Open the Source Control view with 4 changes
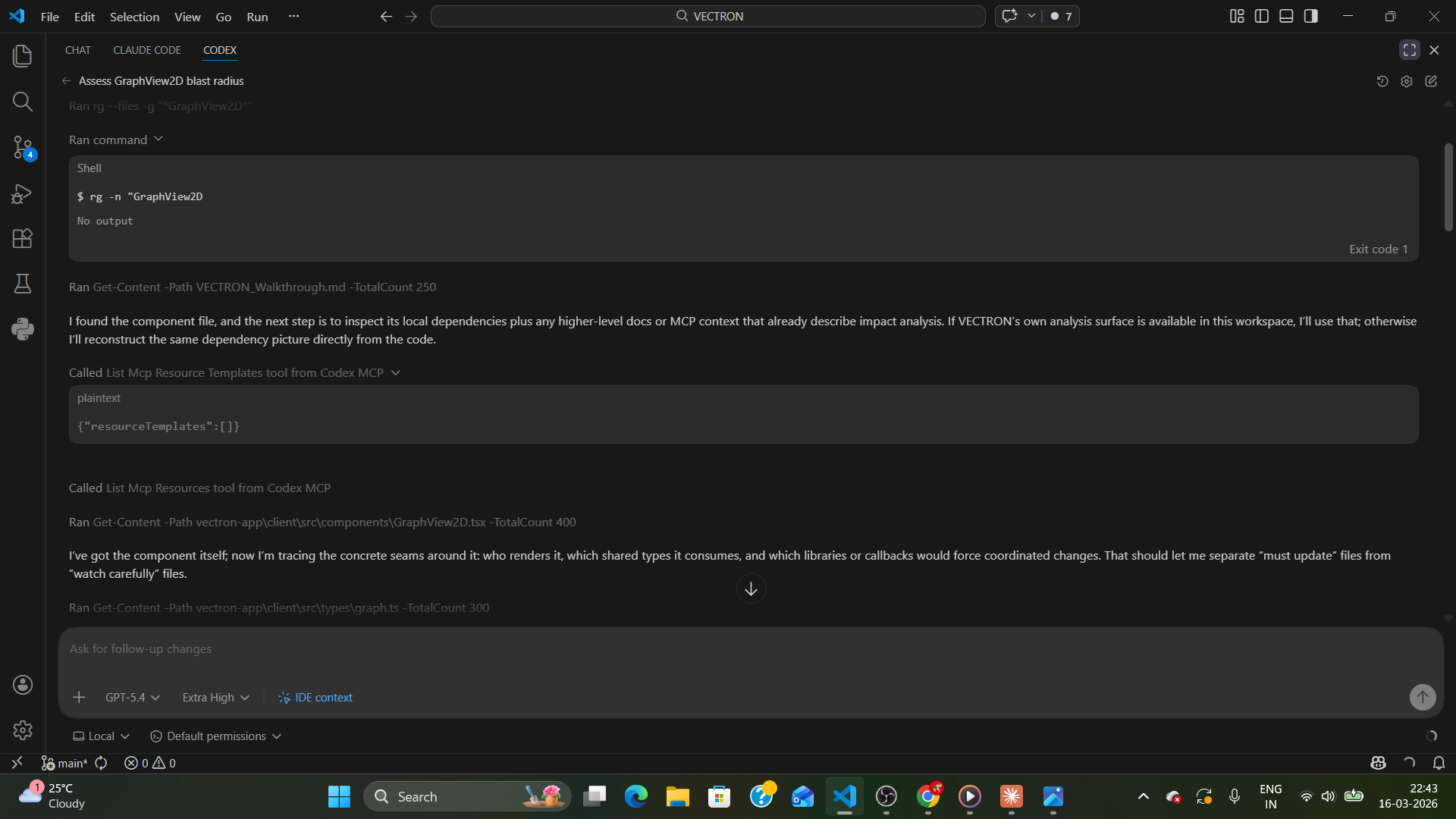Viewport: 1456px width, 819px height. (22, 148)
